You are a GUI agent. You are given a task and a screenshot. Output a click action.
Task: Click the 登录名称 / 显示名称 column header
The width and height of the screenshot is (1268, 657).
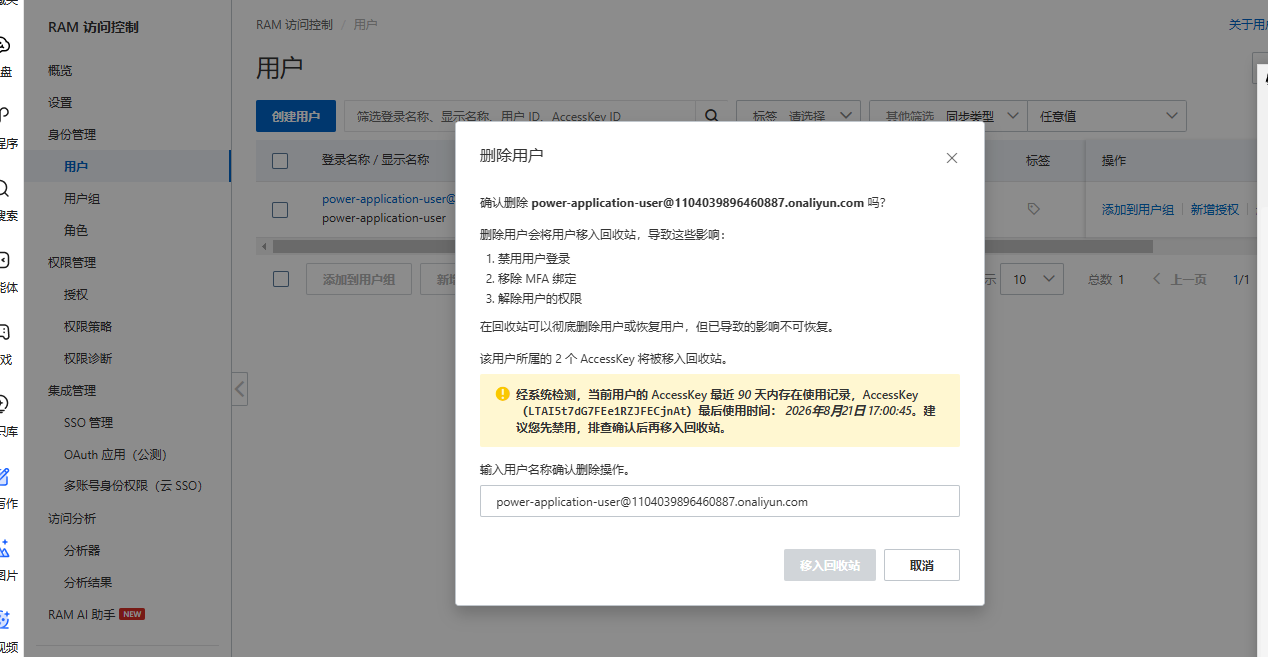(x=375, y=160)
